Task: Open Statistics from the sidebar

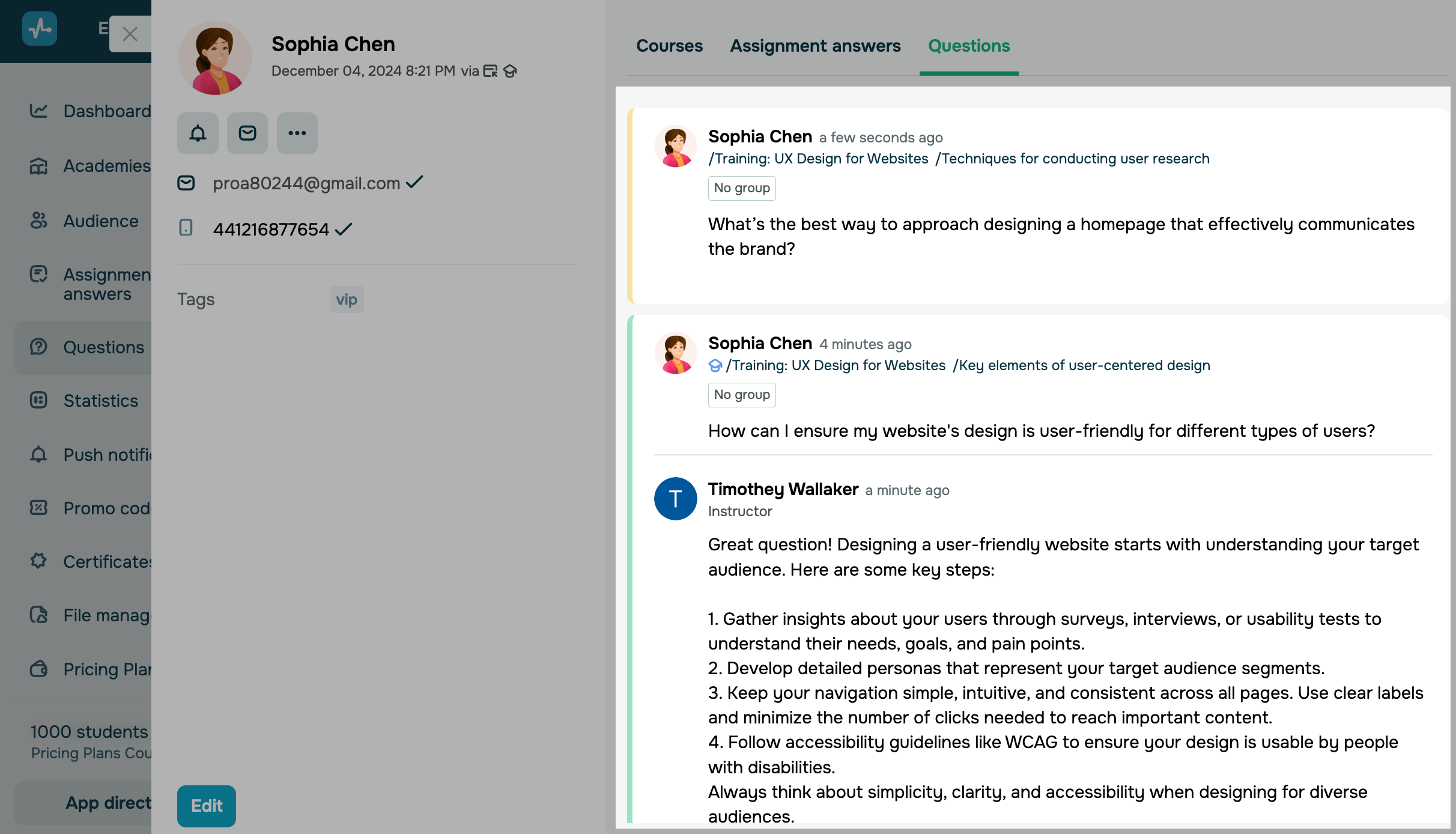Action: click(100, 401)
